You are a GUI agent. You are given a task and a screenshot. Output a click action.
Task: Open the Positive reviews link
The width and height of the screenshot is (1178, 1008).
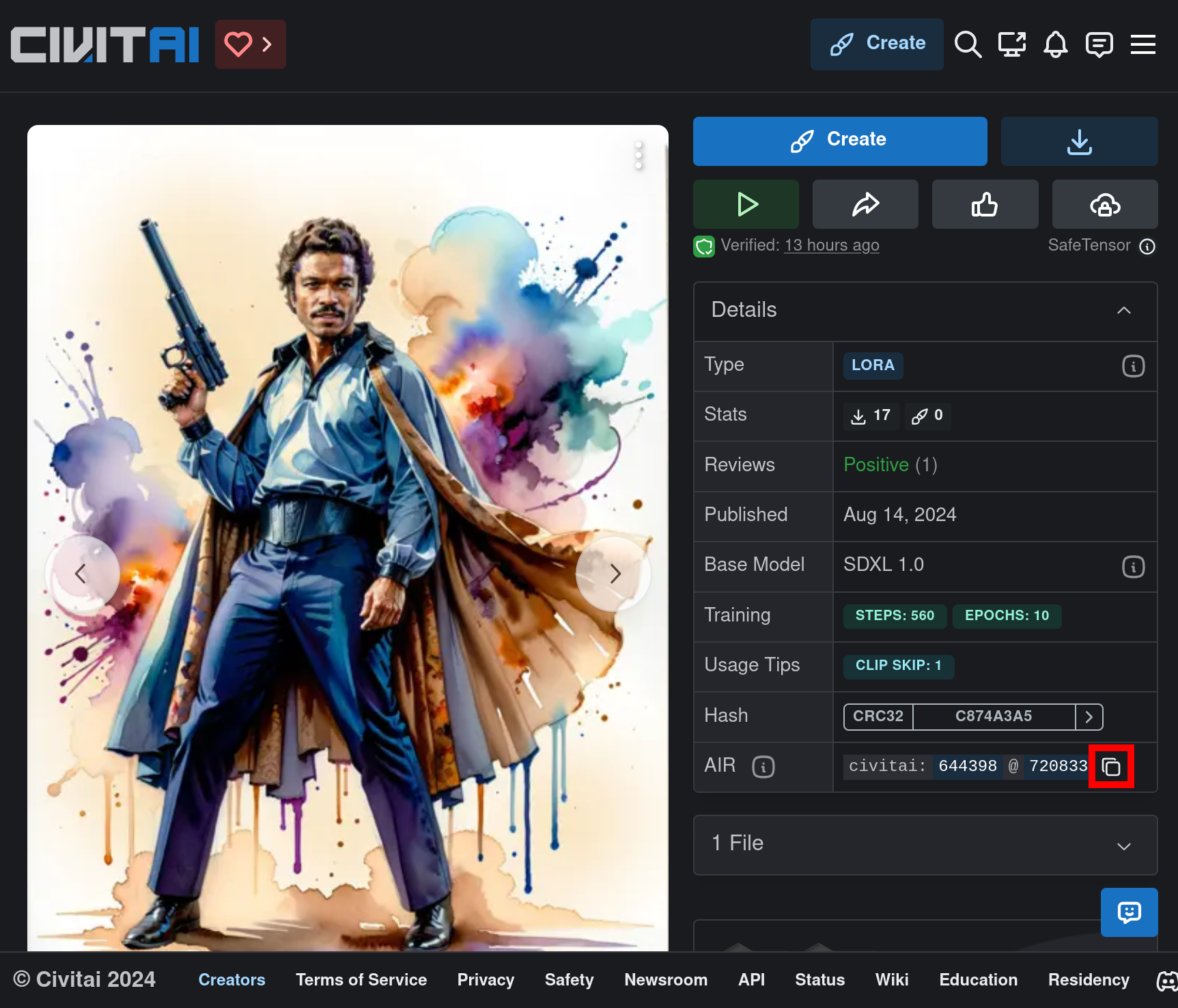[x=876, y=465]
